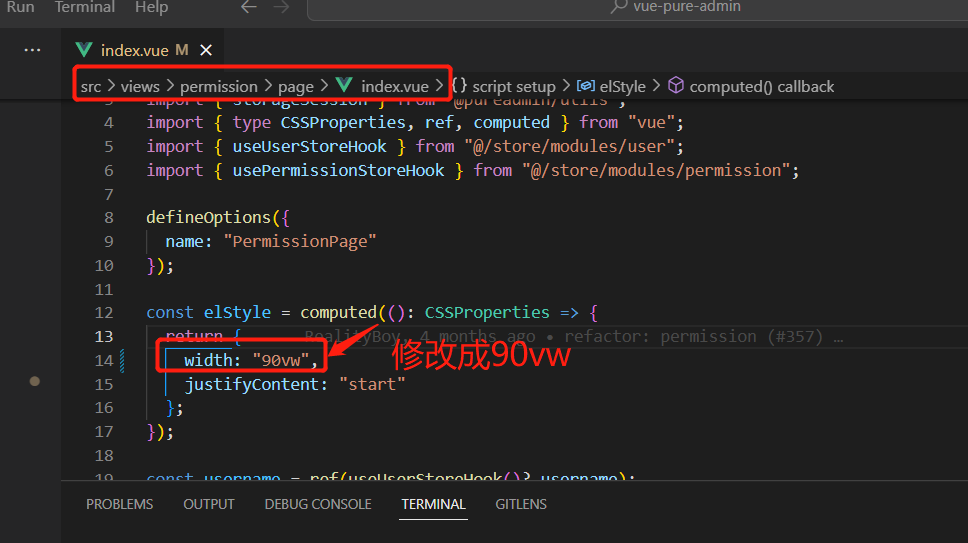Expand chevron after page breadcrumb

coord(324,86)
